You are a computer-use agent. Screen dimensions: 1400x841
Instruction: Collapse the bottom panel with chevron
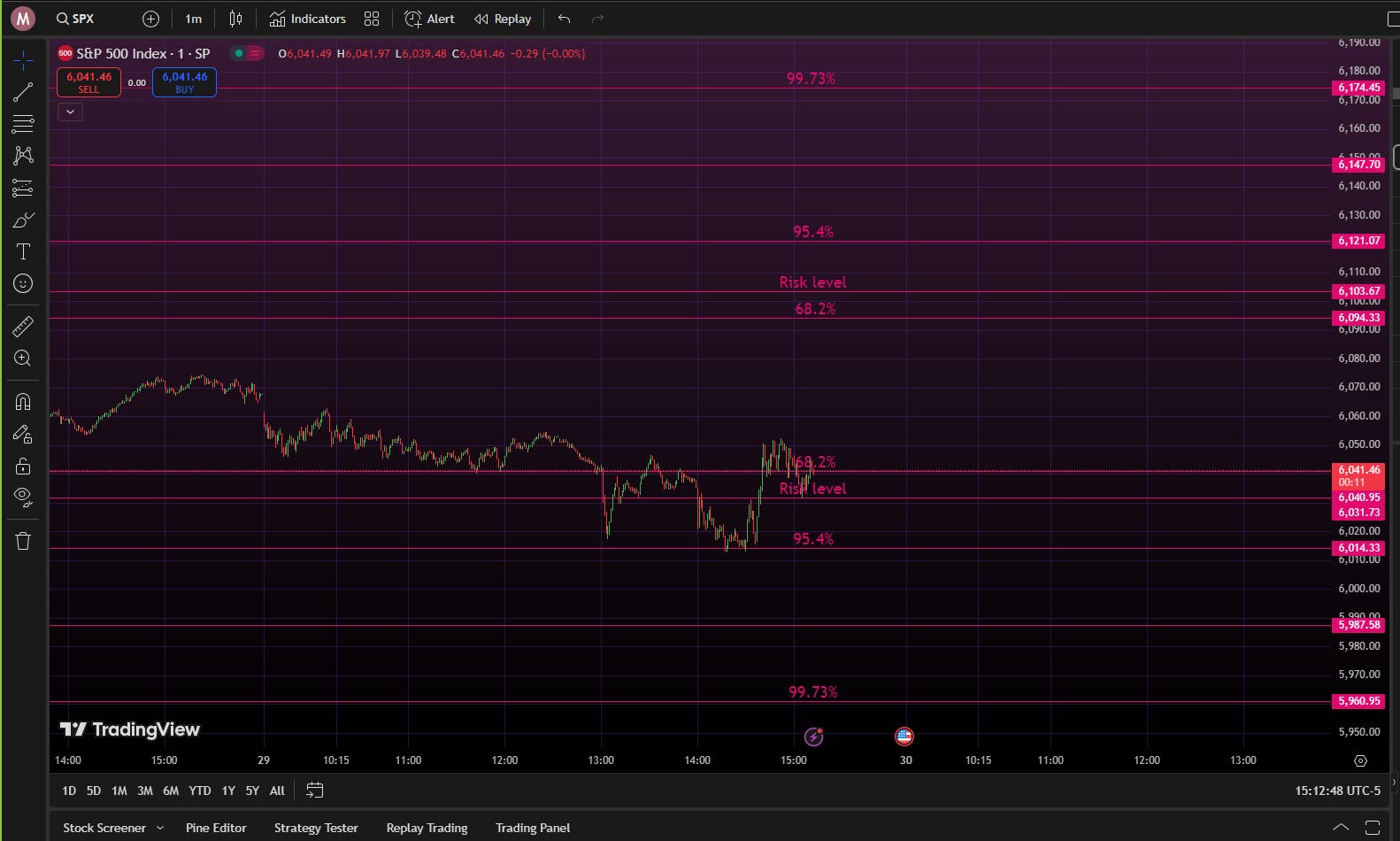tap(1341, 828)
